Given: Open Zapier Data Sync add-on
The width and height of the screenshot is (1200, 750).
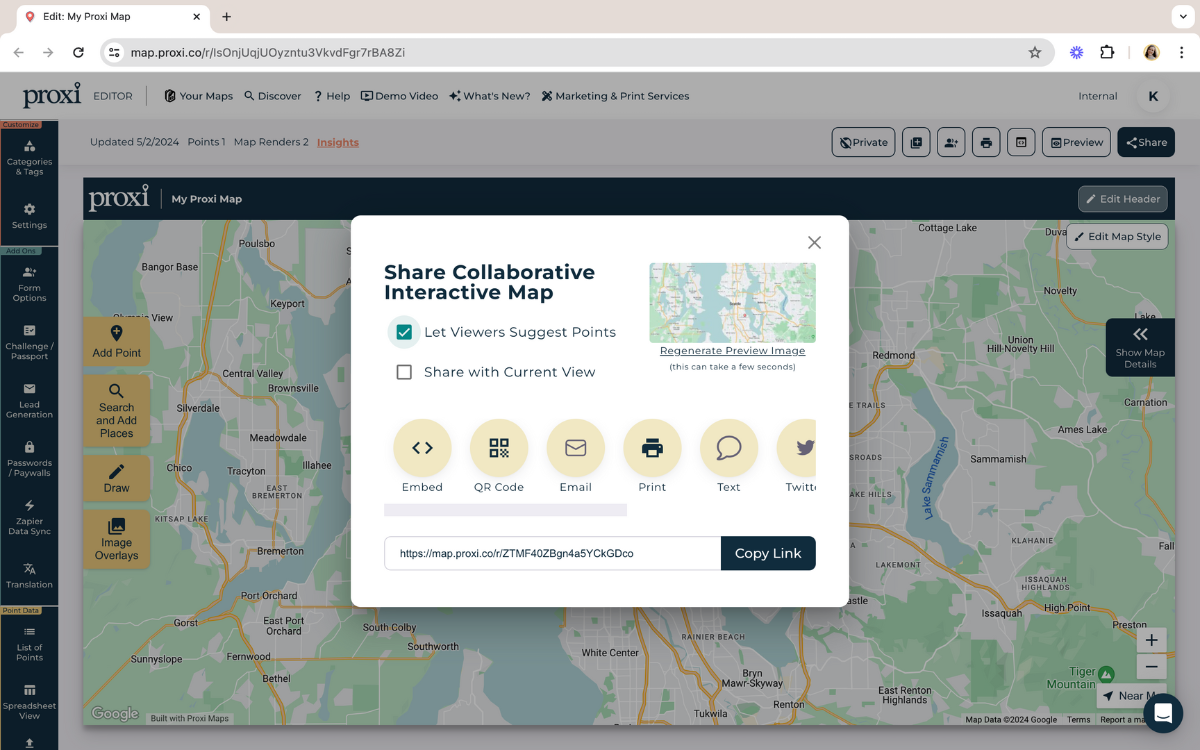Looking at the screenshot, I should click(x=29, y=517).
